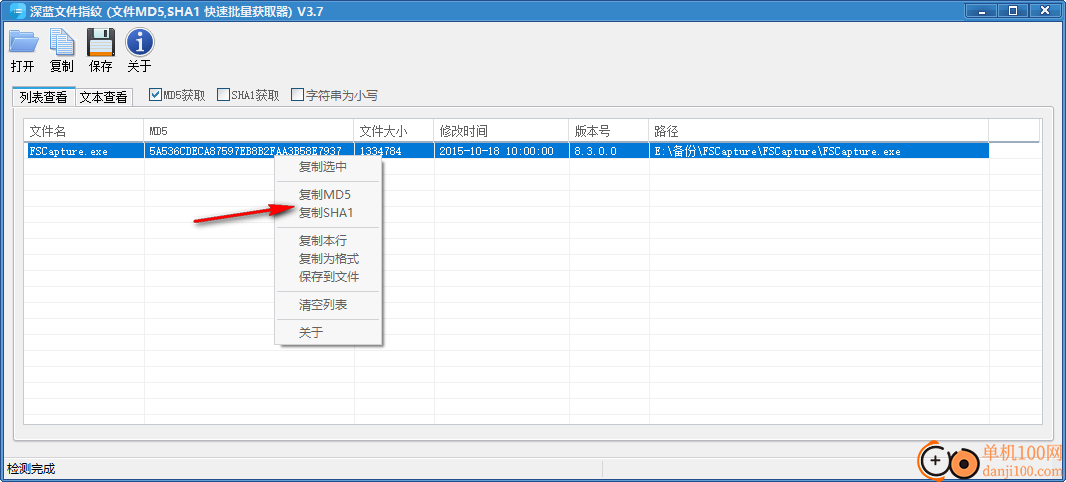Click the path E:\备份\FSCapture\FSCapture\FSCapture.exe

point(777,152)
